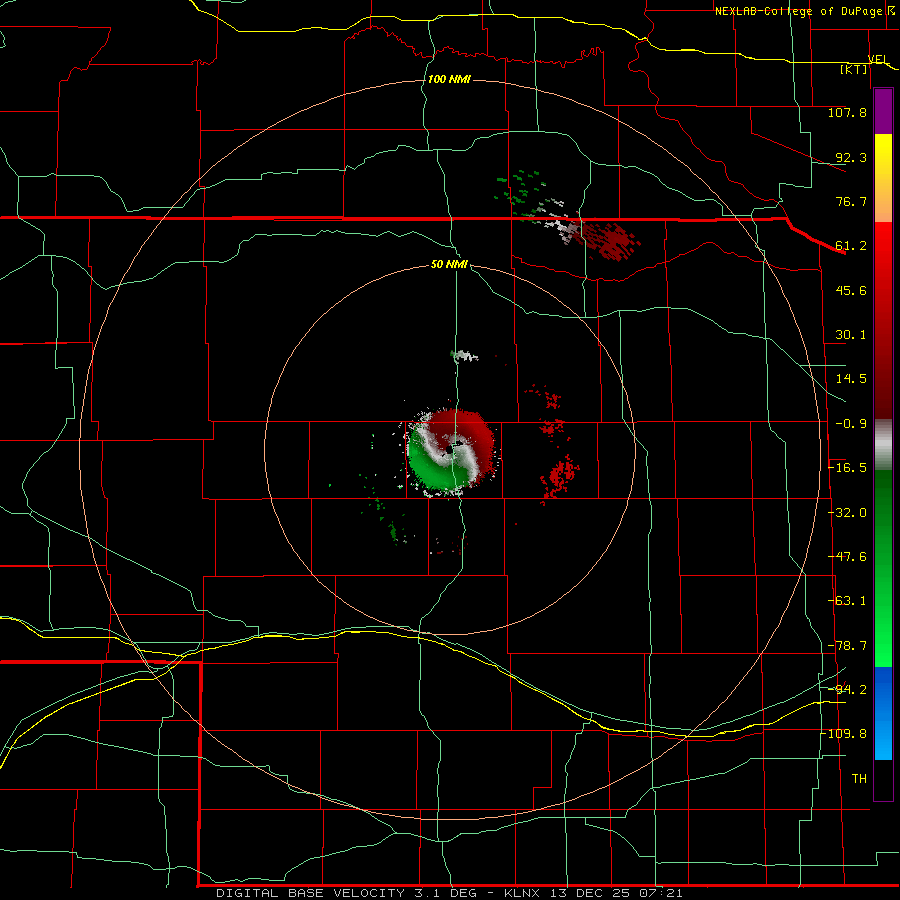Select the 92.3 scale value

(x=851, y=157)
